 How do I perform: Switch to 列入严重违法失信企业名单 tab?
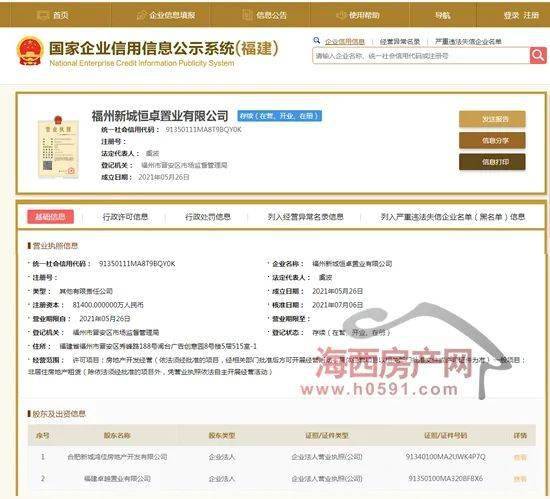pyautogui.click(x=453, y=217)
